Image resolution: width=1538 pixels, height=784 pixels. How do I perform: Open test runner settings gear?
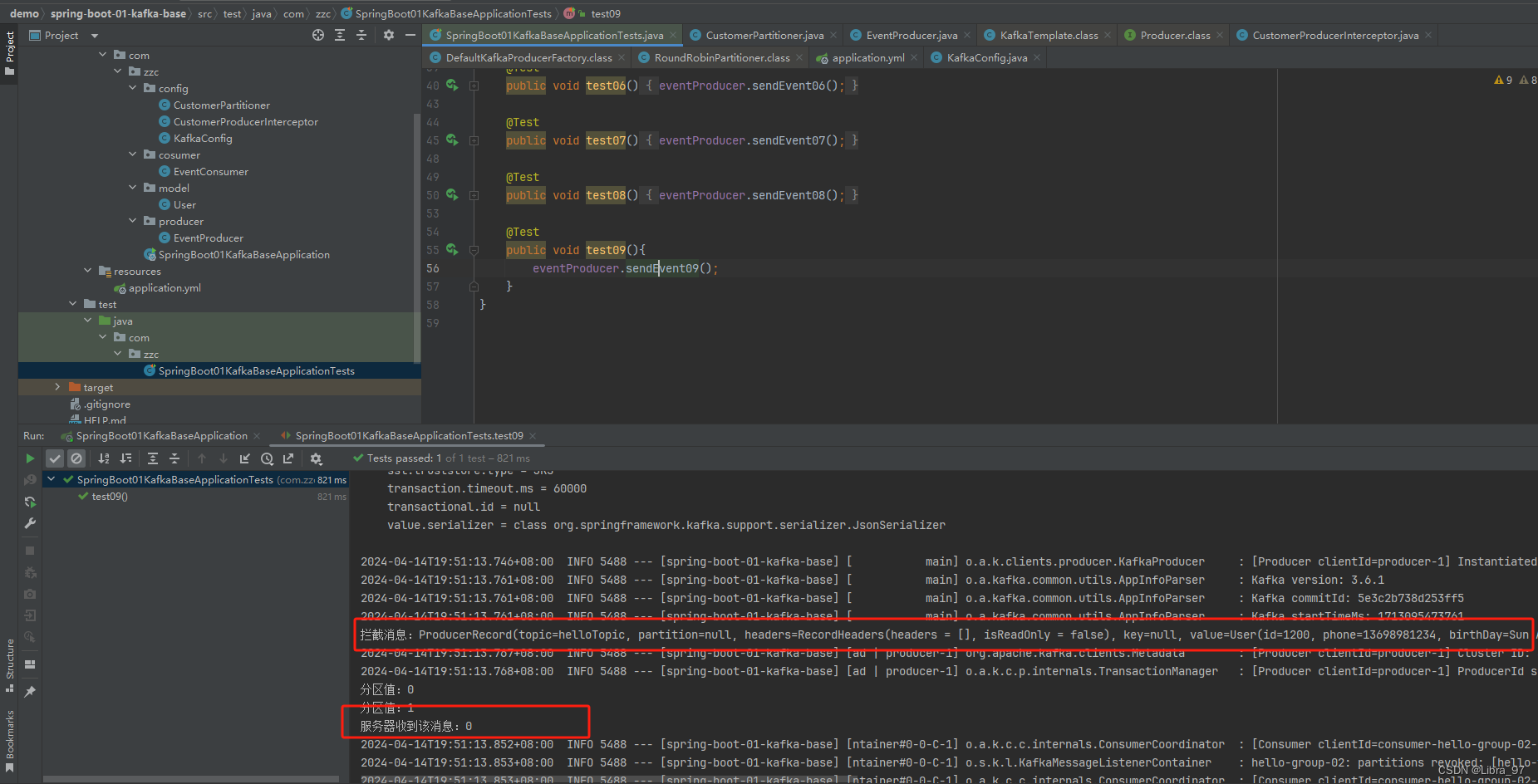(x=316, y=458)
